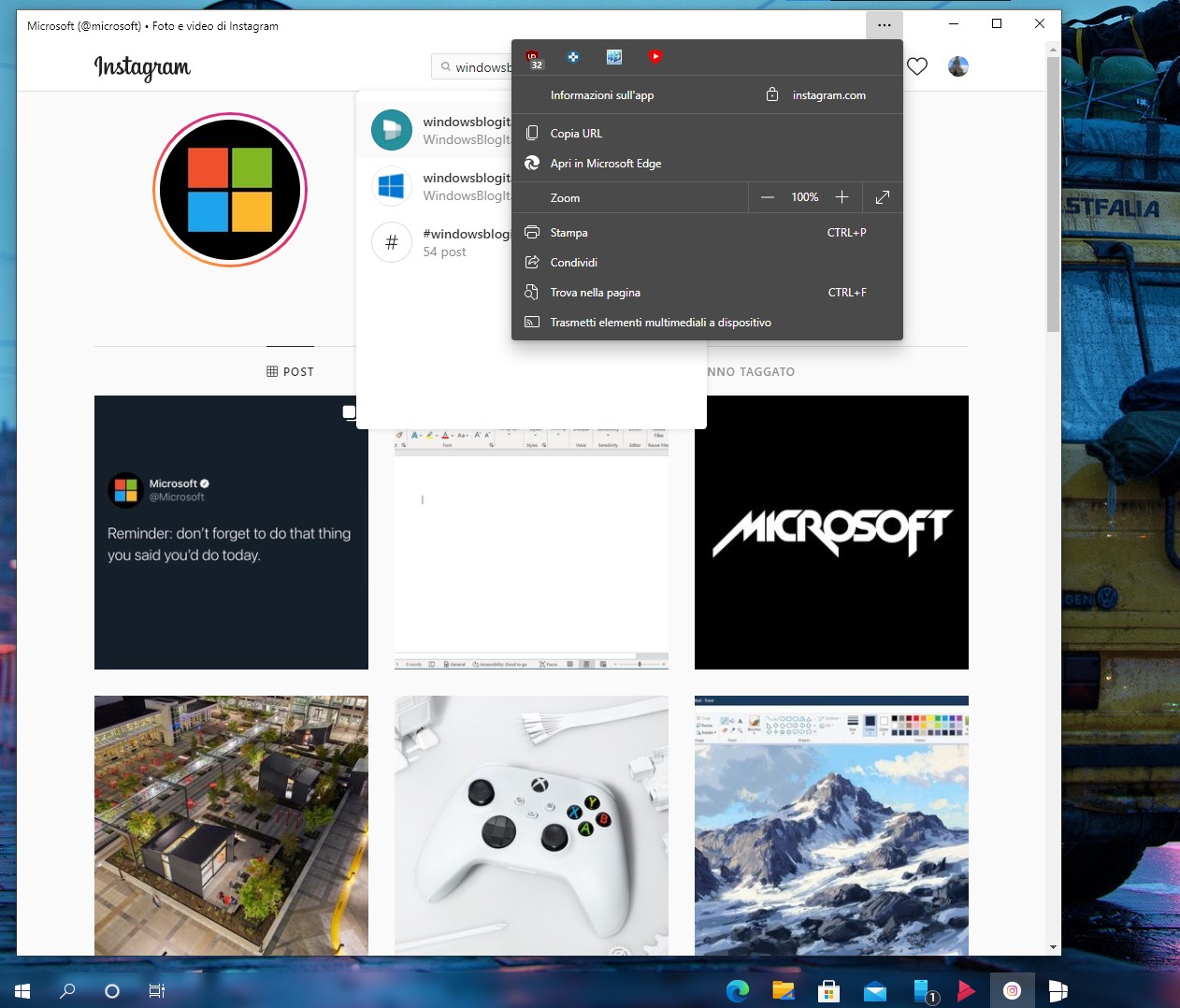This screenshot has width=1180, height=1008.
Task: Click the three-dot app menu button
Action: [885, 24]
